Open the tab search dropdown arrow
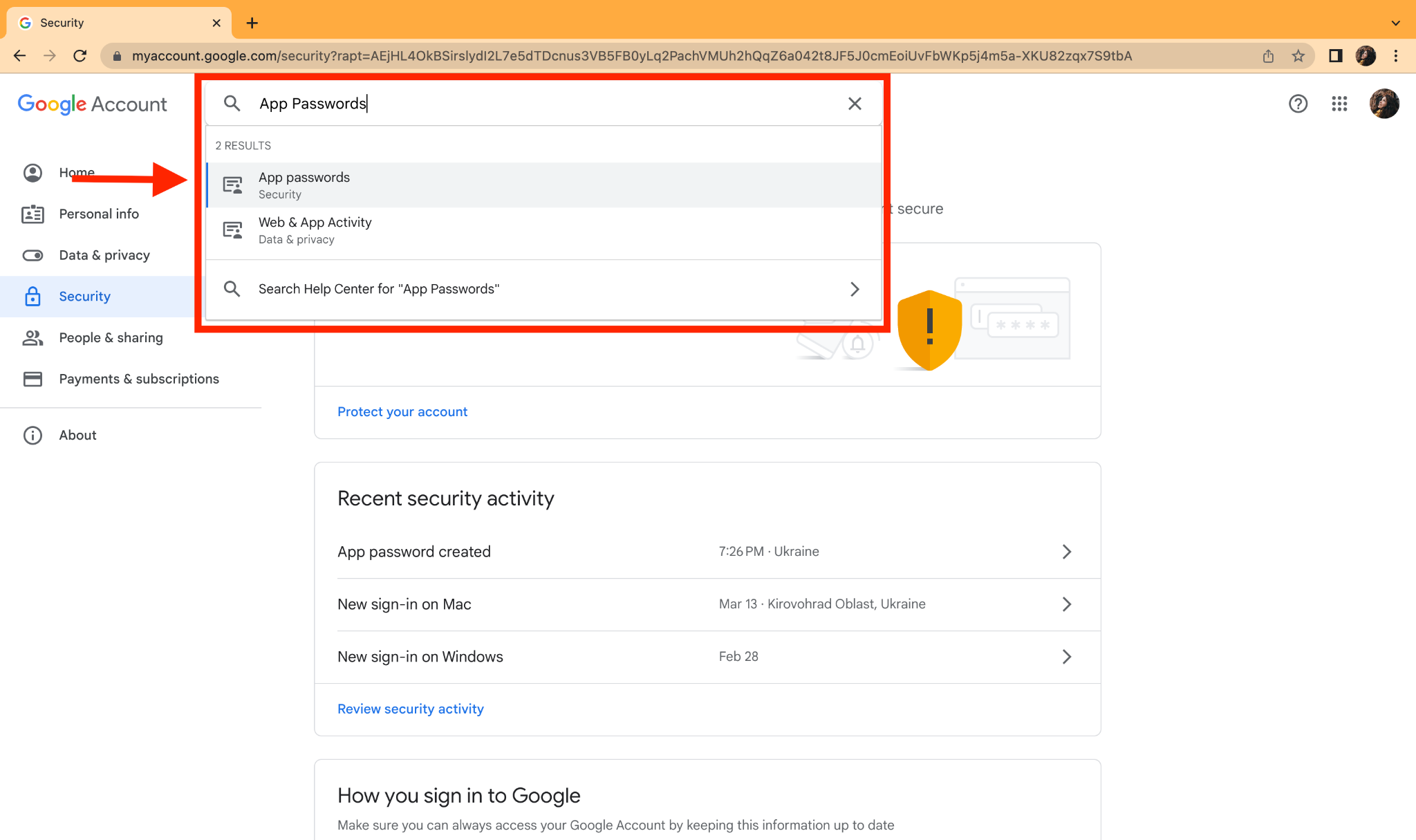1416x840 pixels. (1395, 23)
